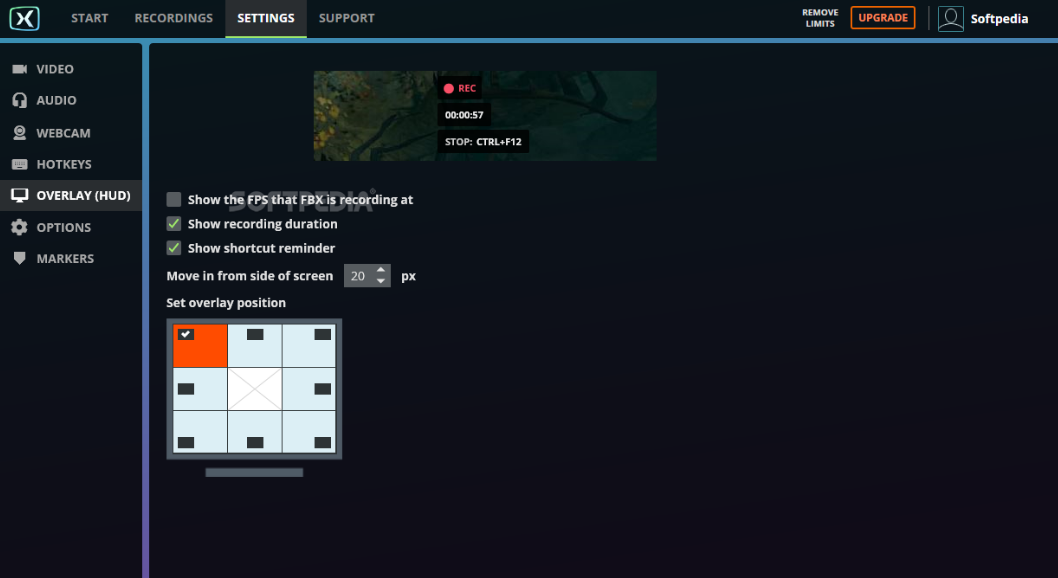This screenshot has width=1058, height=578.
Task: Select the Hotkeys keyboard icon
Action: point(20,164)
